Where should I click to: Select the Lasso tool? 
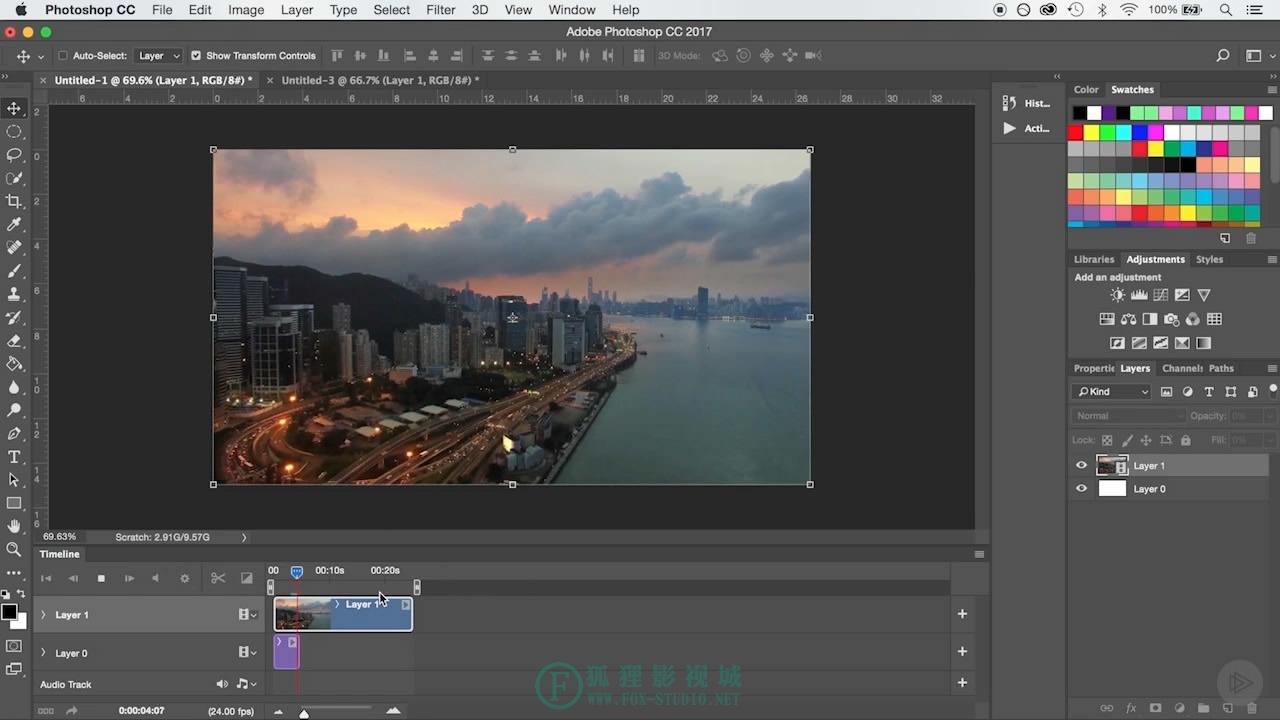click(14, 155)
